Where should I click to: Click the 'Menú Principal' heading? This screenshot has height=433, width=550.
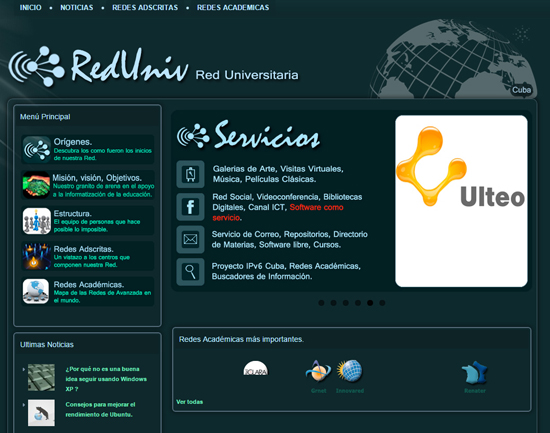pos(45,116)
